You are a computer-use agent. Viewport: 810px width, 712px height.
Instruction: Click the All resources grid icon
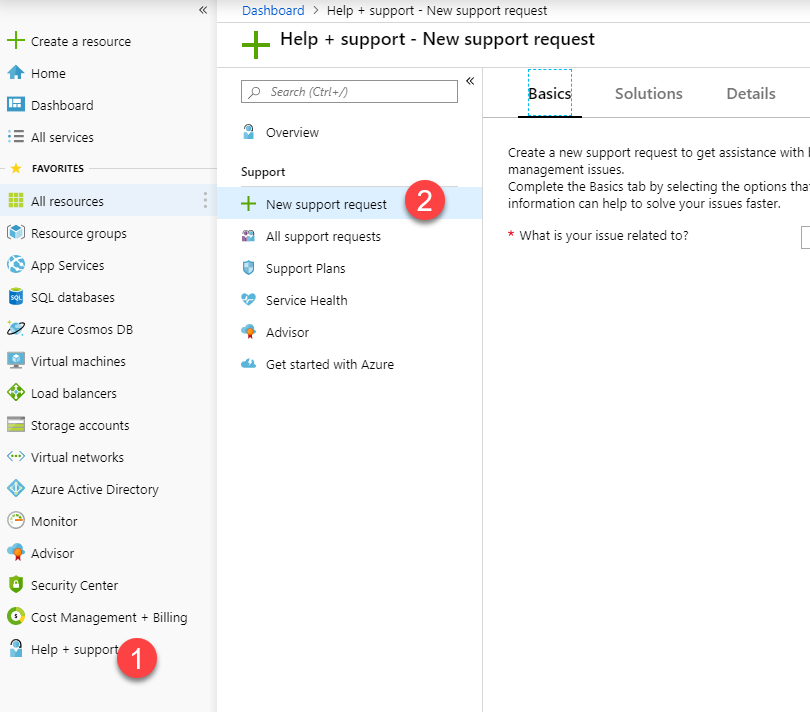pyautogui.click(x=16, y=200)
